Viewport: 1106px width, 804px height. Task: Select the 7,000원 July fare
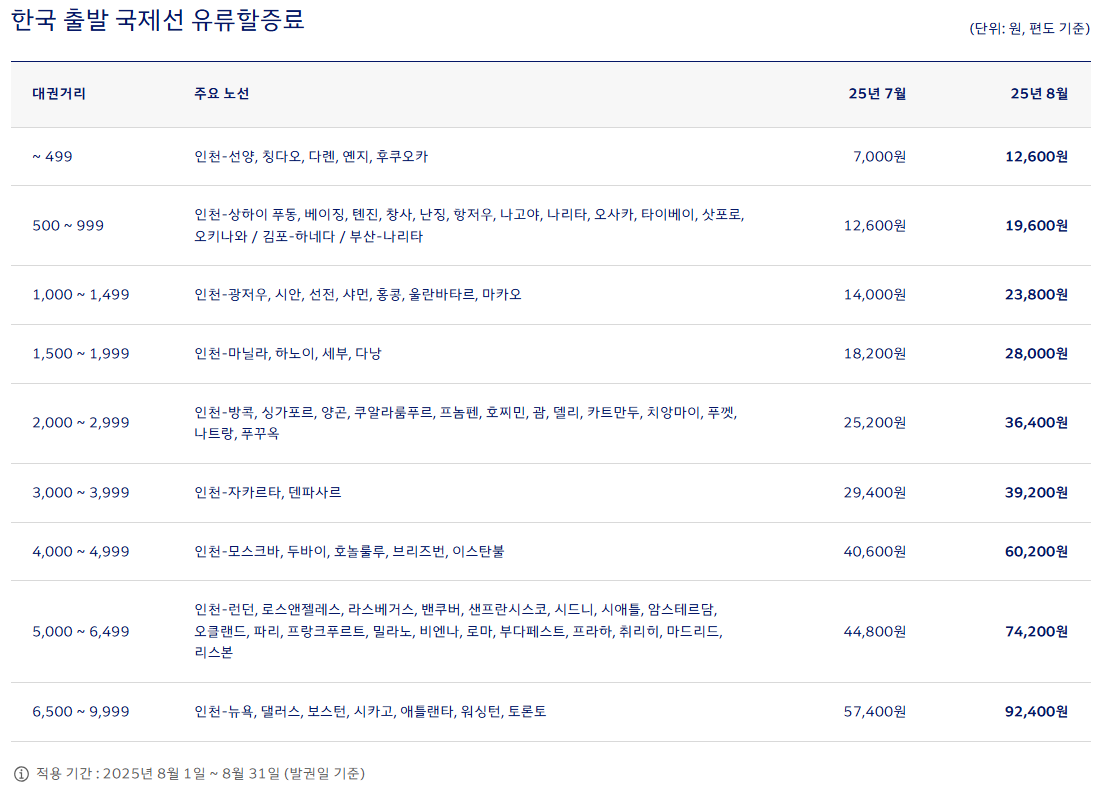pos(879,157)
